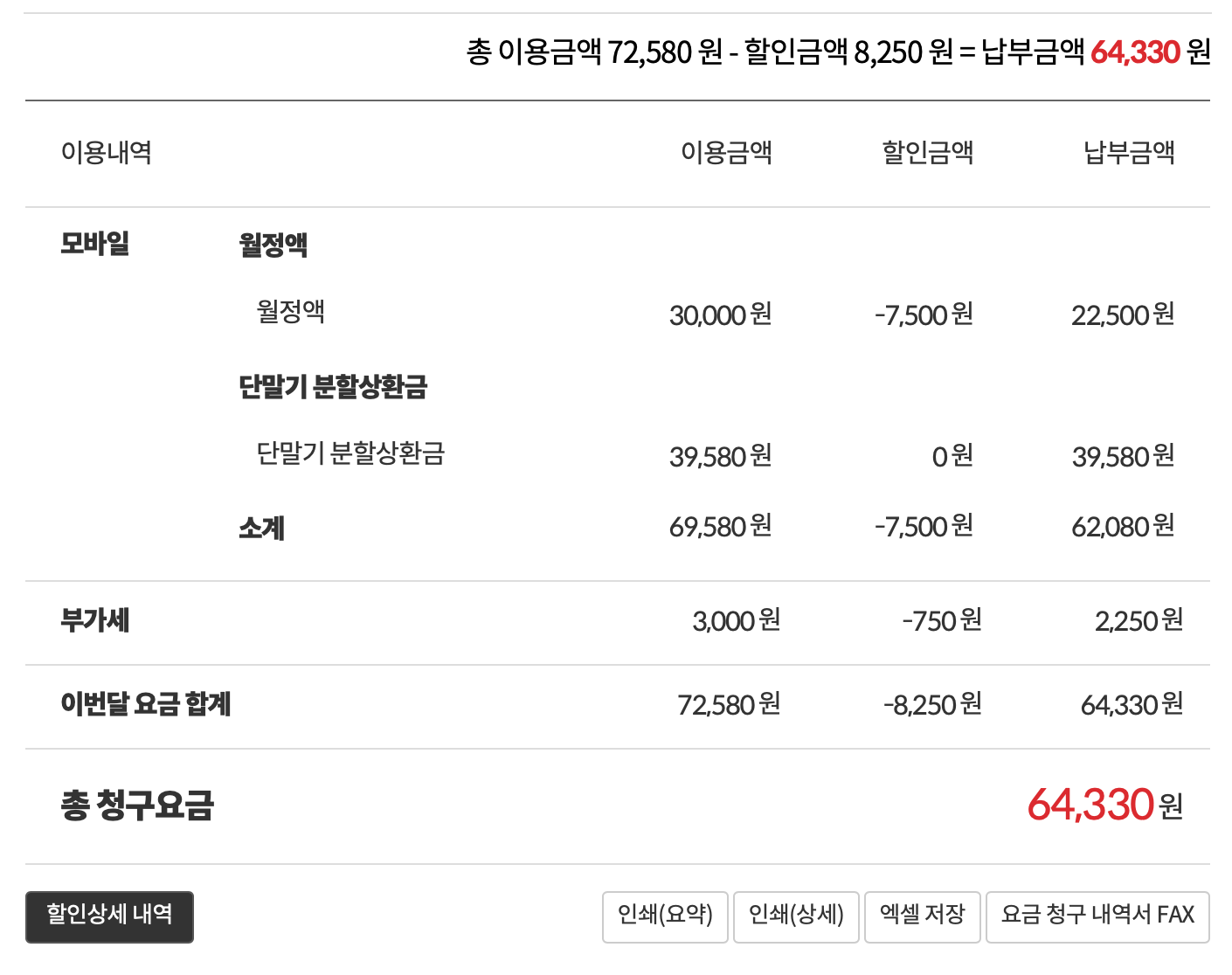1232x975 pixels.
Task: Click the bold 월정액 section heading
Action: (x=273, y=244)
